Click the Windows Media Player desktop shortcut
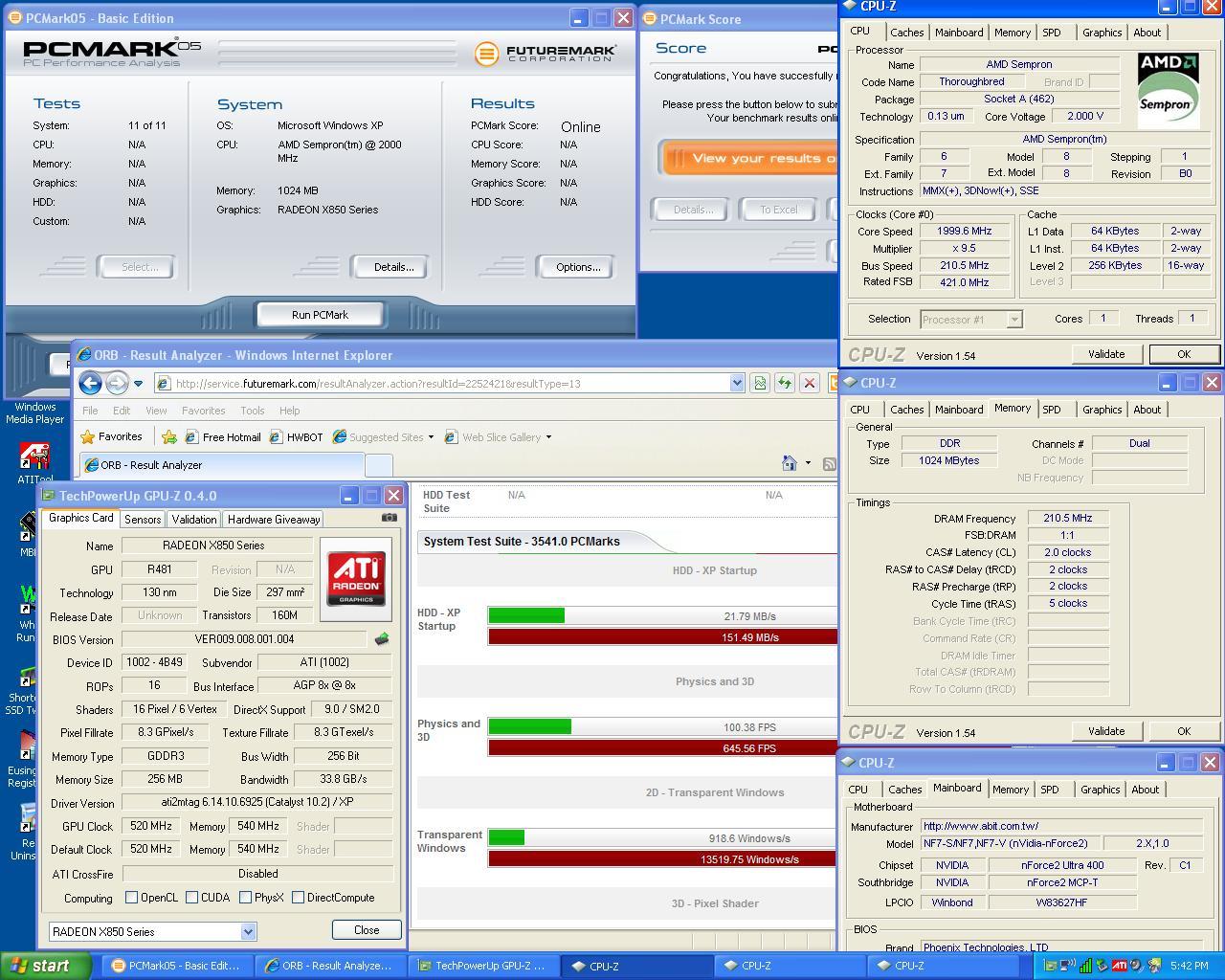This screenshot has width=1225, height=980. [x=34, y=412]
